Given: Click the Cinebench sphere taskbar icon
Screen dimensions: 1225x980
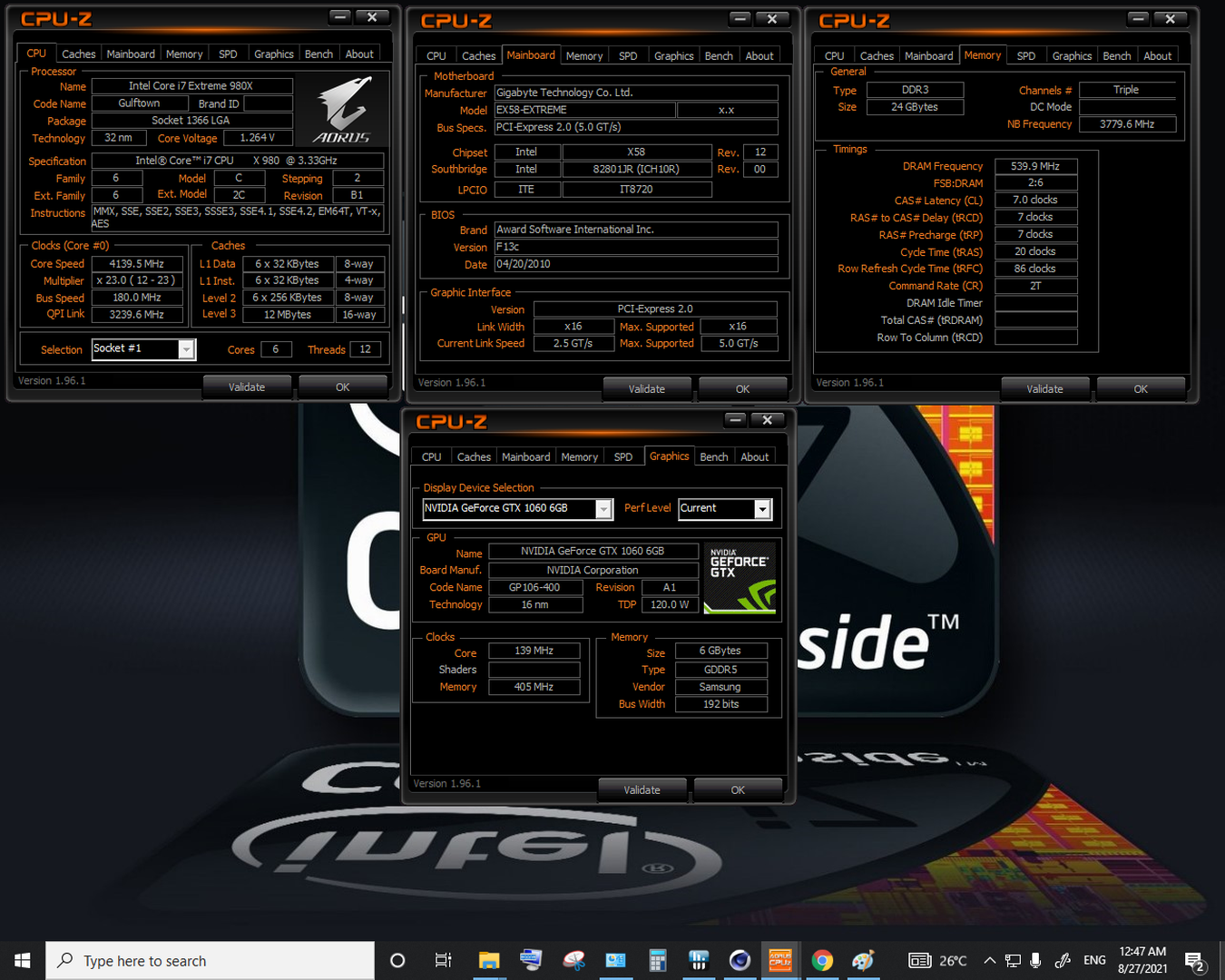Looking at the screenshot, I should pyautogui.click(x=740, y=960).
